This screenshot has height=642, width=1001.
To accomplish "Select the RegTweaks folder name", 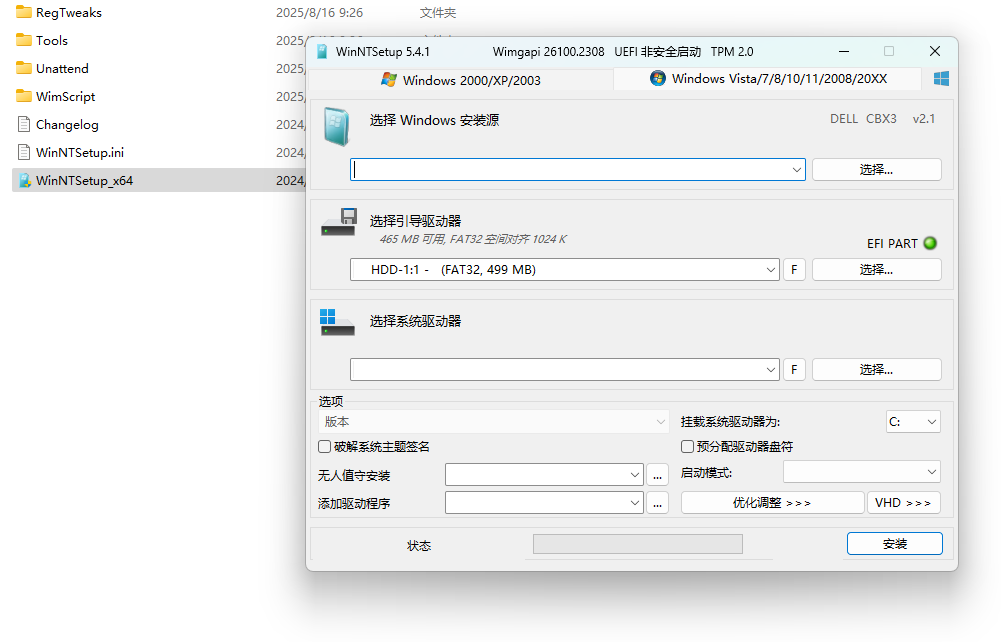I will coord(69,13).
